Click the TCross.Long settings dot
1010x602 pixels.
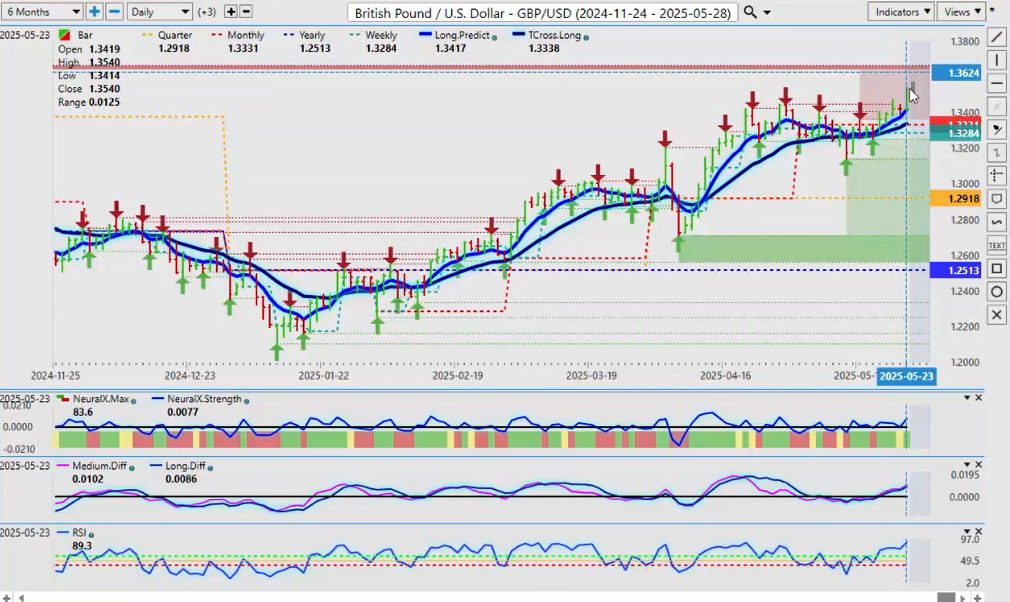(585, 37)
